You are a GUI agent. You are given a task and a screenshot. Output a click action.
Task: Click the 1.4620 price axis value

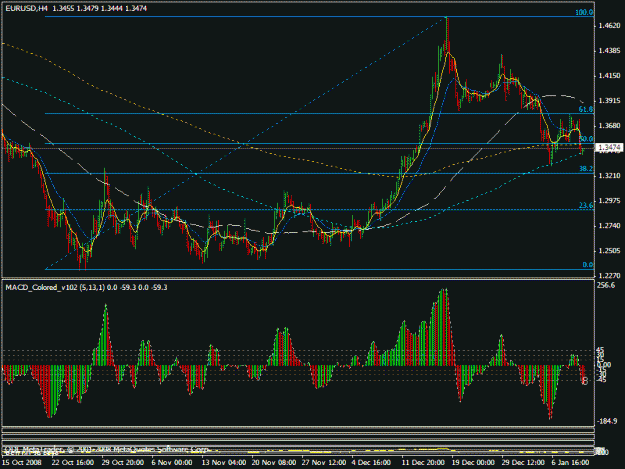[609, 26]
